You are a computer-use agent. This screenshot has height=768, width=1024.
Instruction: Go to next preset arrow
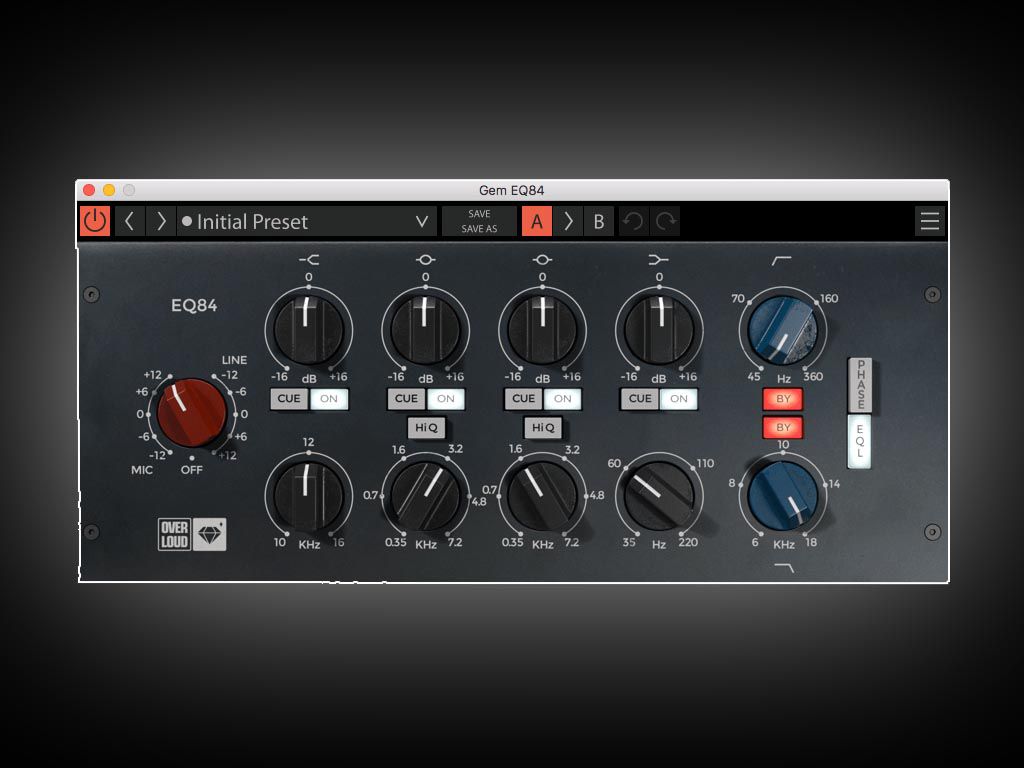[161, 221]
